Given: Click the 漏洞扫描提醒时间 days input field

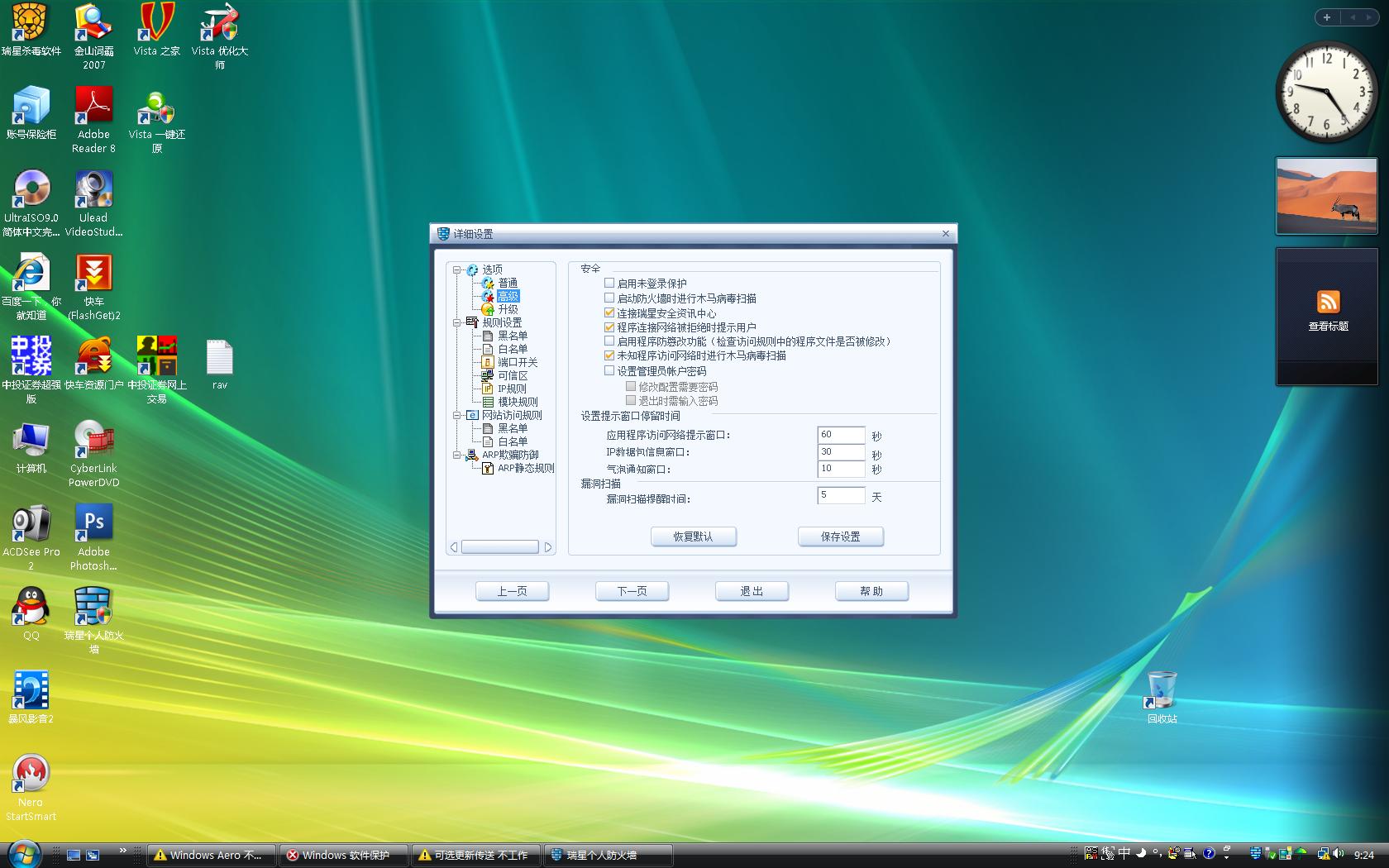Looking at the screenshot, I should coord(840,495).
